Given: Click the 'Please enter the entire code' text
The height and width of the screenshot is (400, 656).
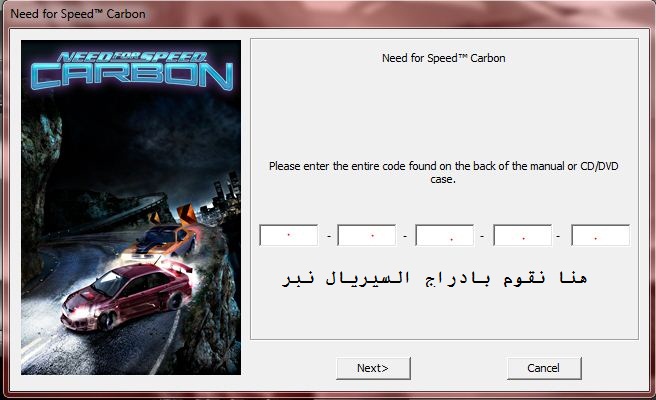Looking at the screenshot, I should pos(443,172).
